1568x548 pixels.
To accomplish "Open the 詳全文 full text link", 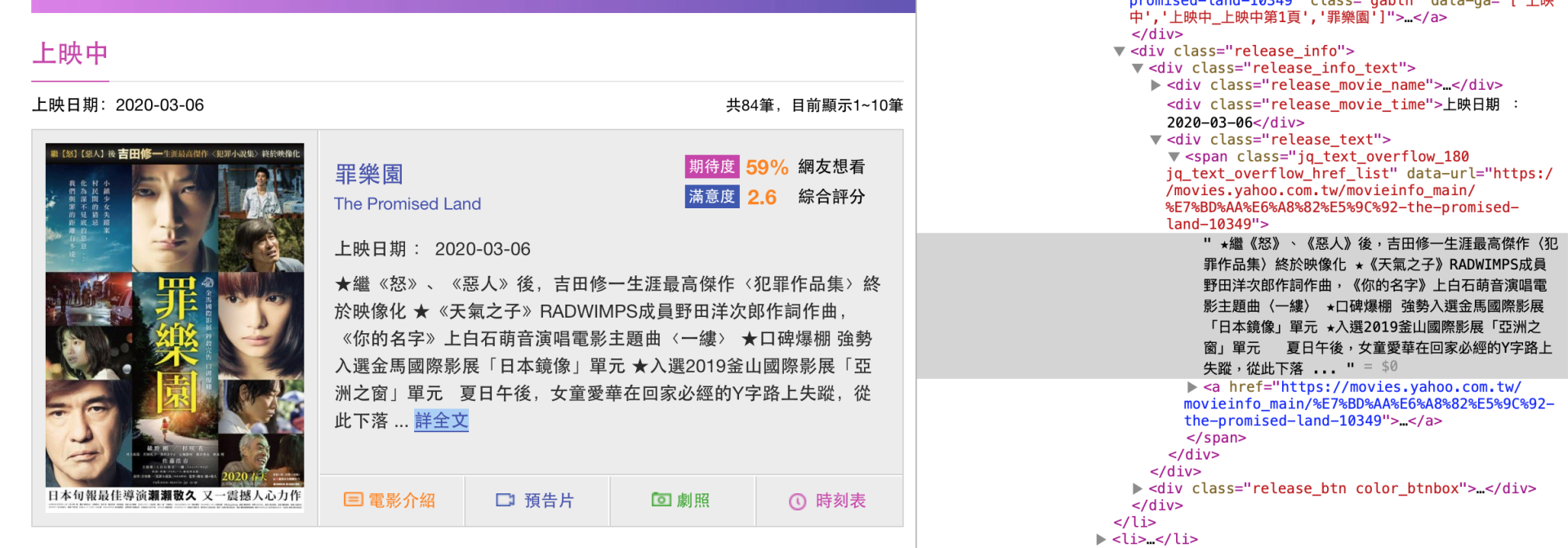I will (x=441, y=421).
